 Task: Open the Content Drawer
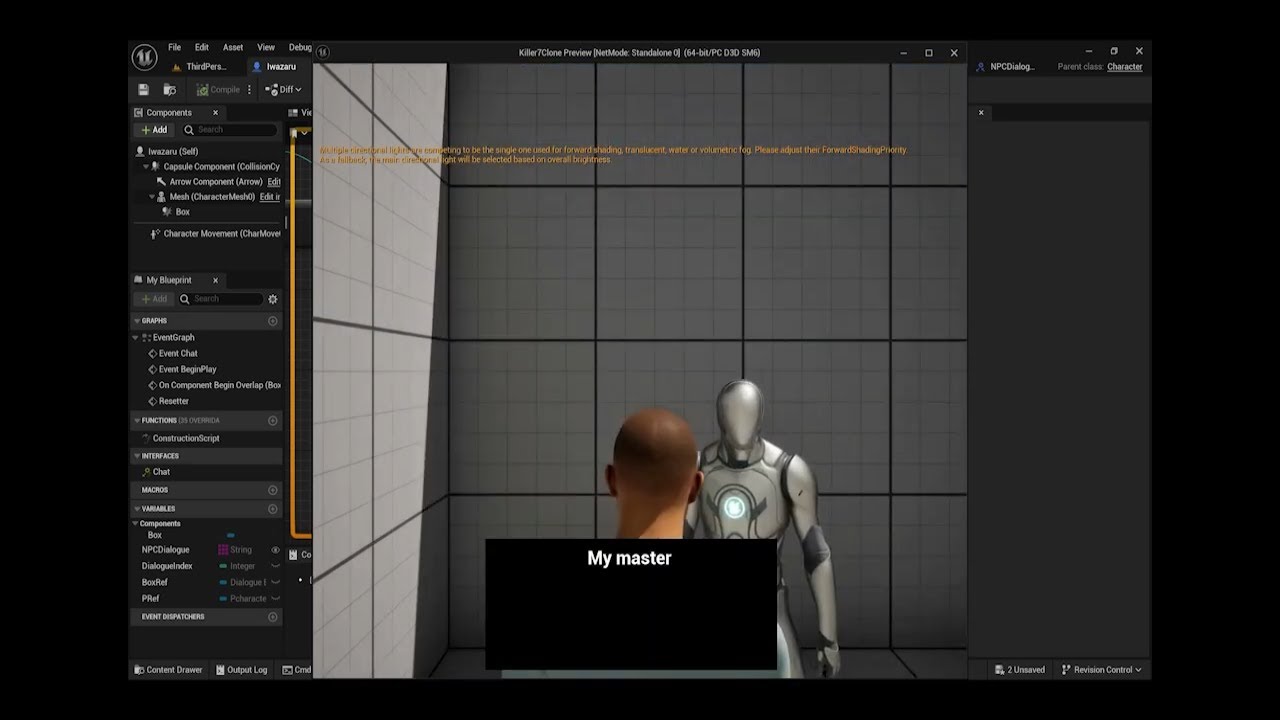(168, 670)
